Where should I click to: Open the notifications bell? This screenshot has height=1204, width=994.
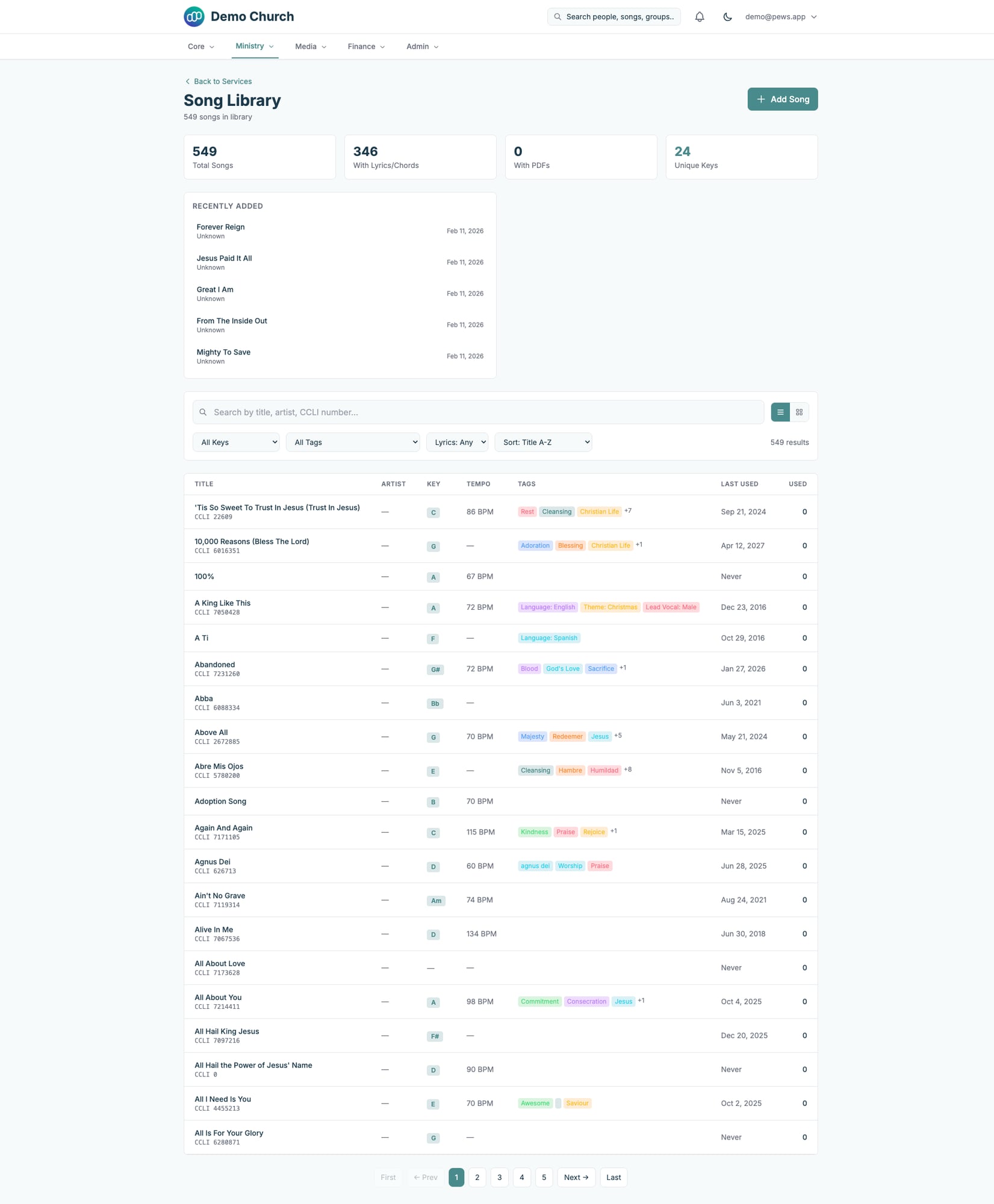pyautogui.click(x=699, y=17)
